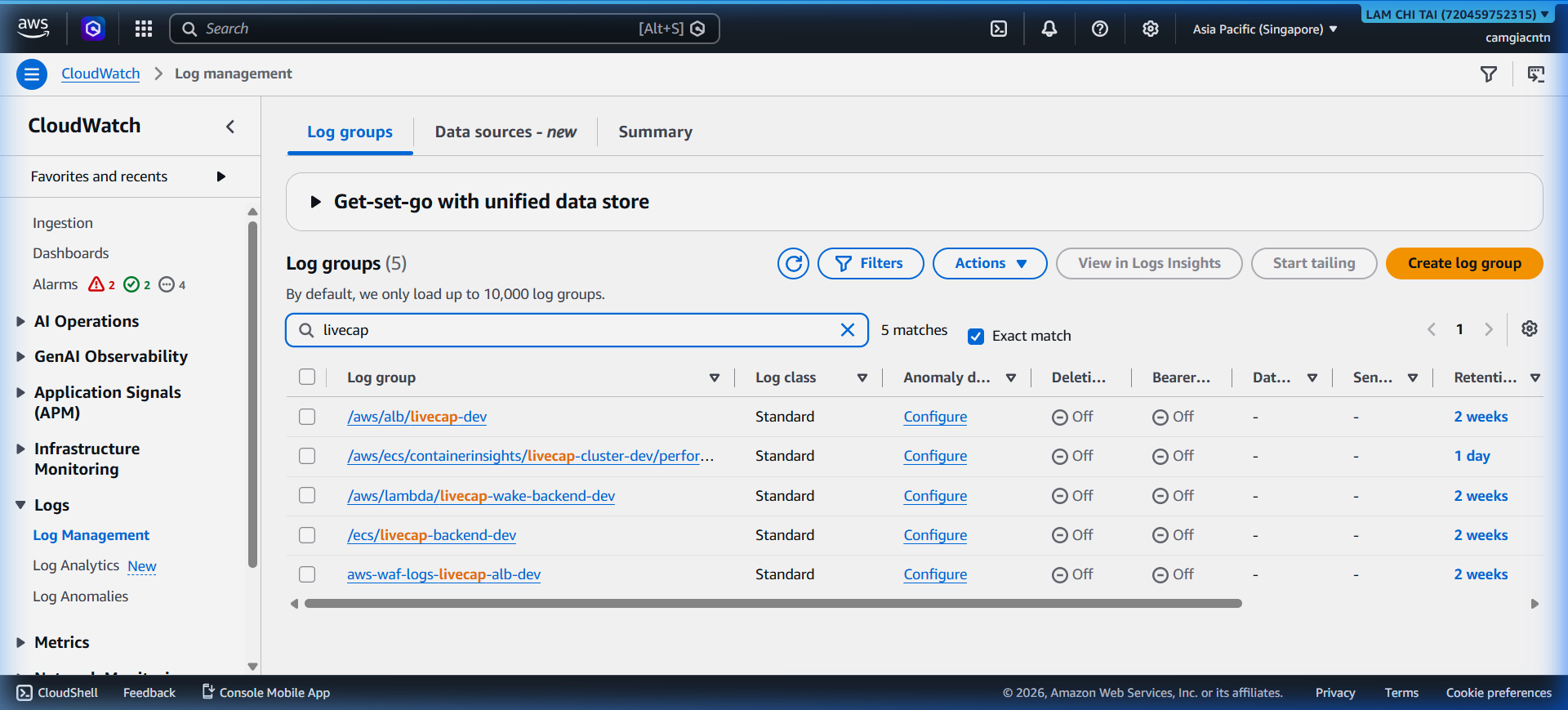Open the AWS home logo
The width and height of the screenshot is (1568, 710).
[33, 28]
